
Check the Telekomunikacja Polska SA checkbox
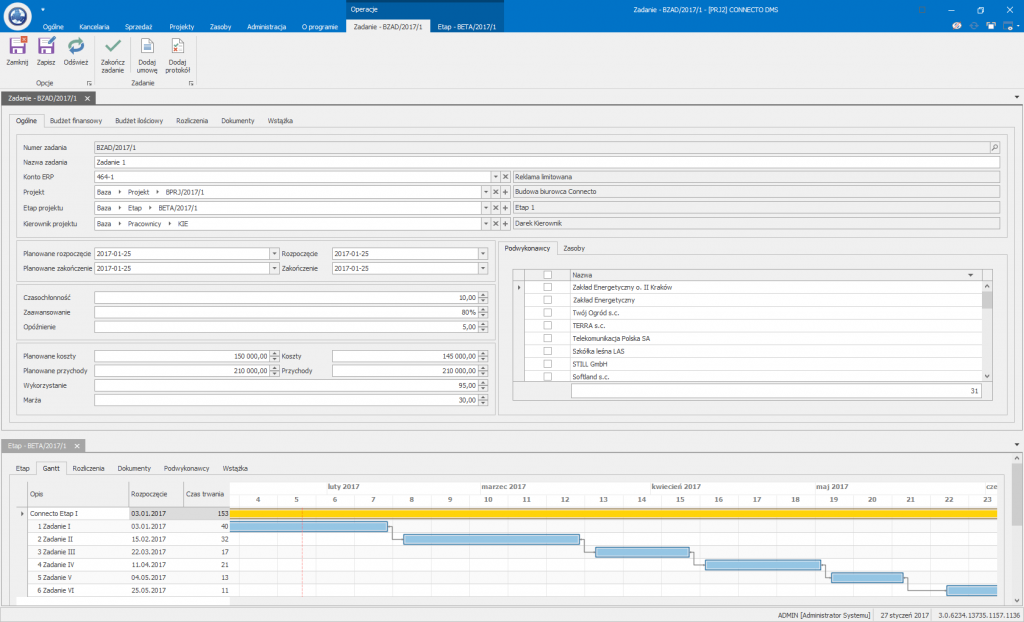pos(548,338)
